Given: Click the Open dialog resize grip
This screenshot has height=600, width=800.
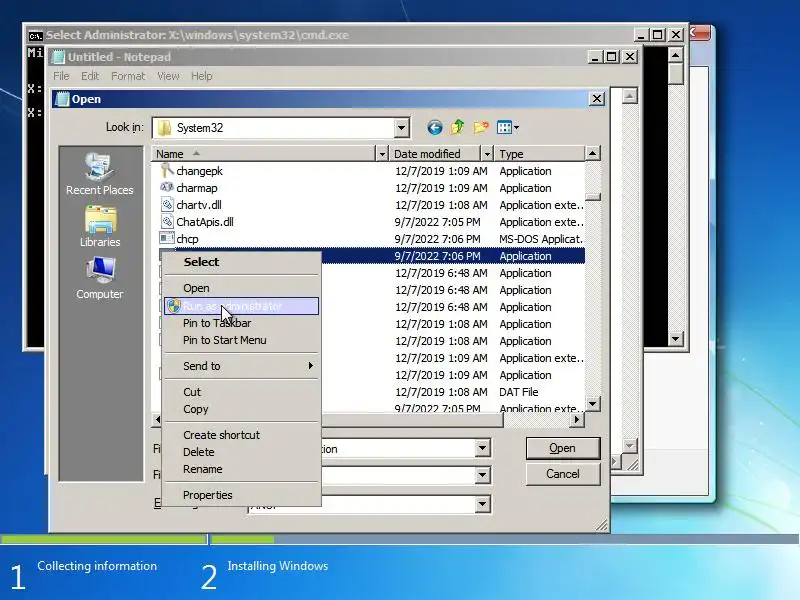Looking at the screenshot, I should 602,525.
